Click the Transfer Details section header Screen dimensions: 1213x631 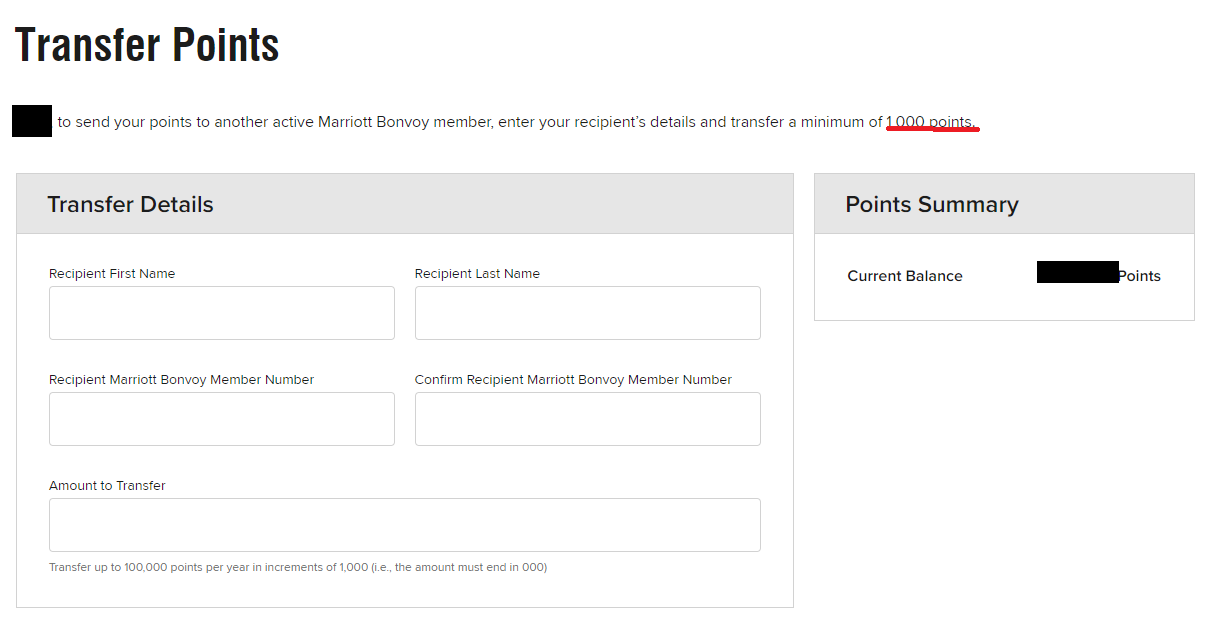(405, 204)
